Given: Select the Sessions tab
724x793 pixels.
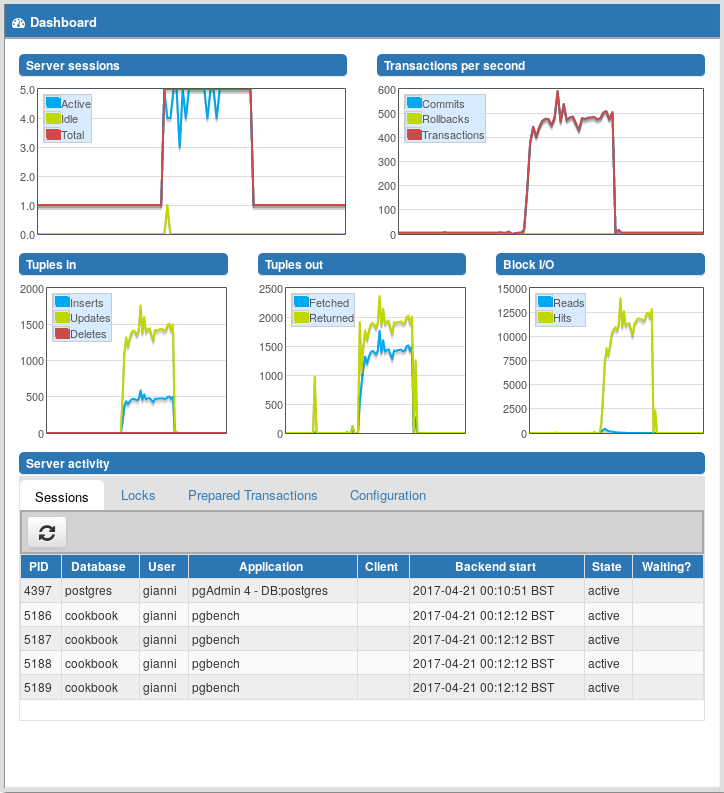Looking at the screenshot, I should click(x=62, y=497).
